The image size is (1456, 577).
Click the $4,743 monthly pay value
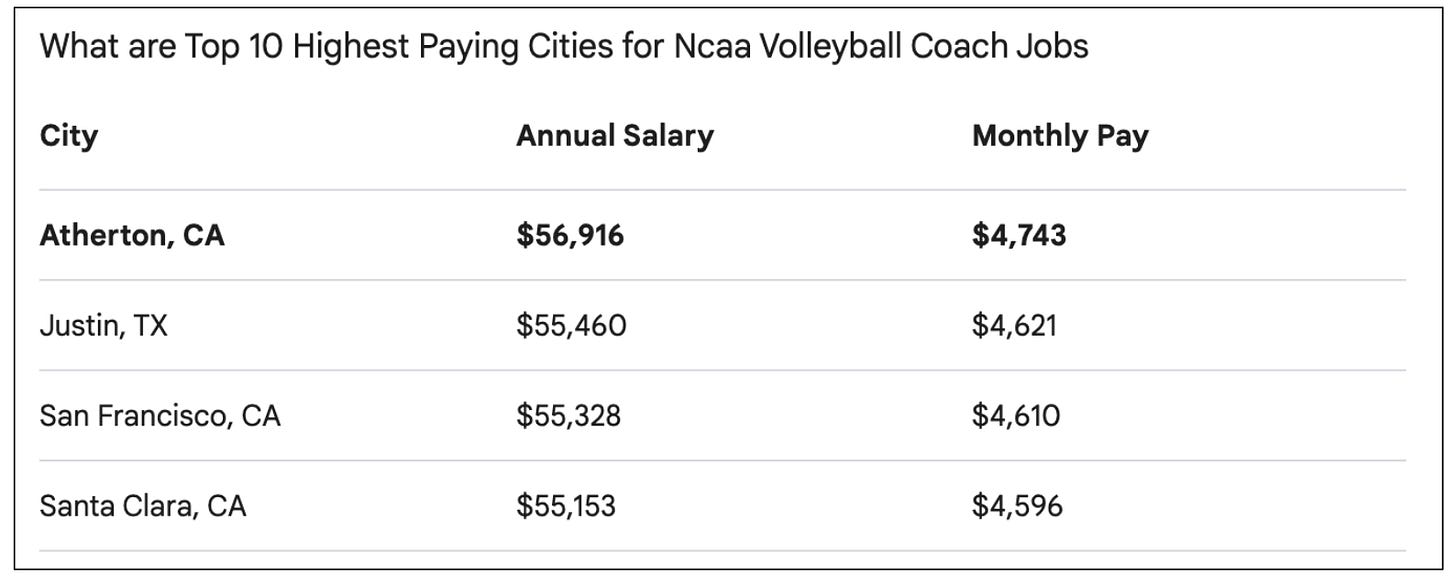point(1019,236)
